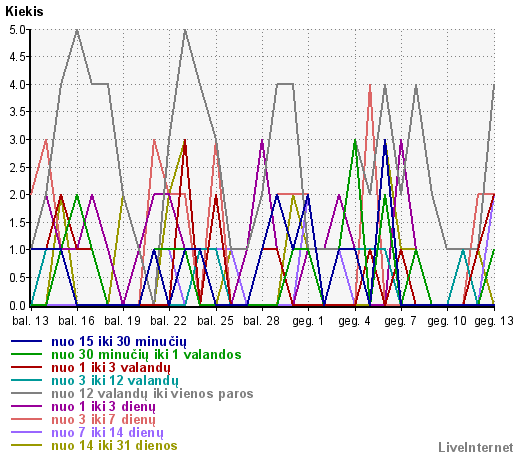Viewport: 520px width, 457px height.
Task: Click the olive legend line swatch
Action: tap(27, 445)
